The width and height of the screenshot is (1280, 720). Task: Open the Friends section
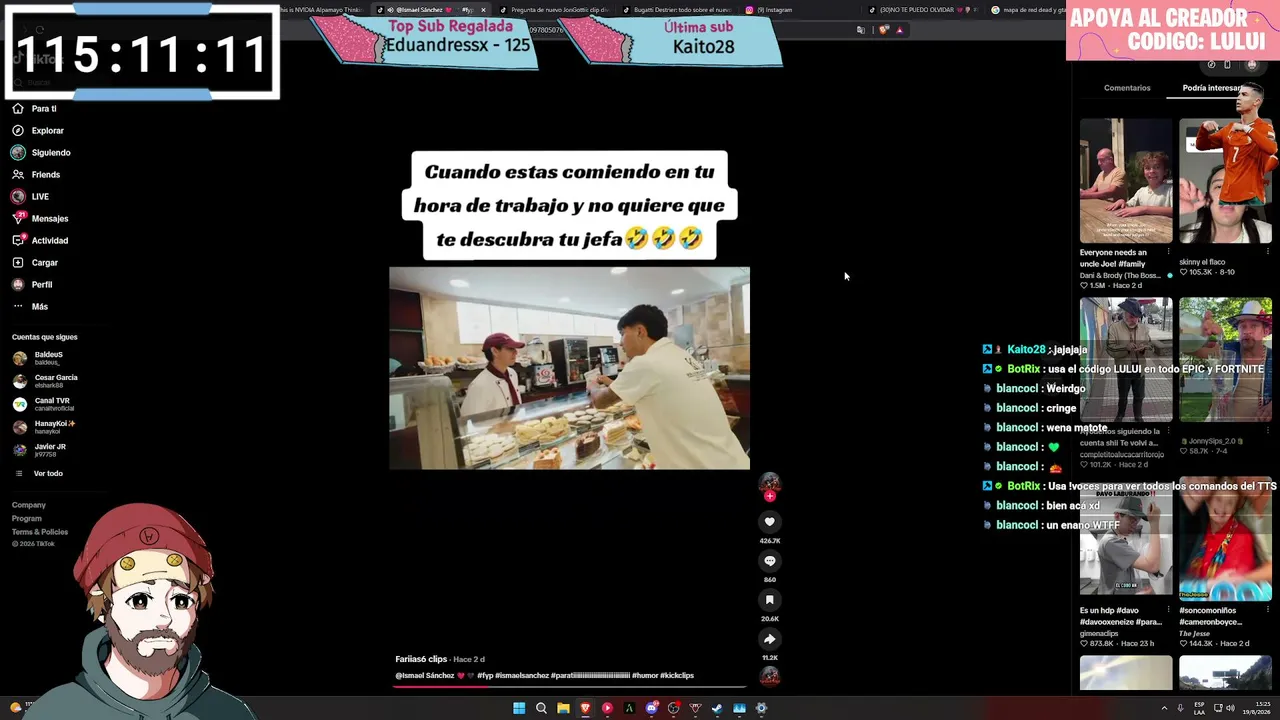click(36, 174)
